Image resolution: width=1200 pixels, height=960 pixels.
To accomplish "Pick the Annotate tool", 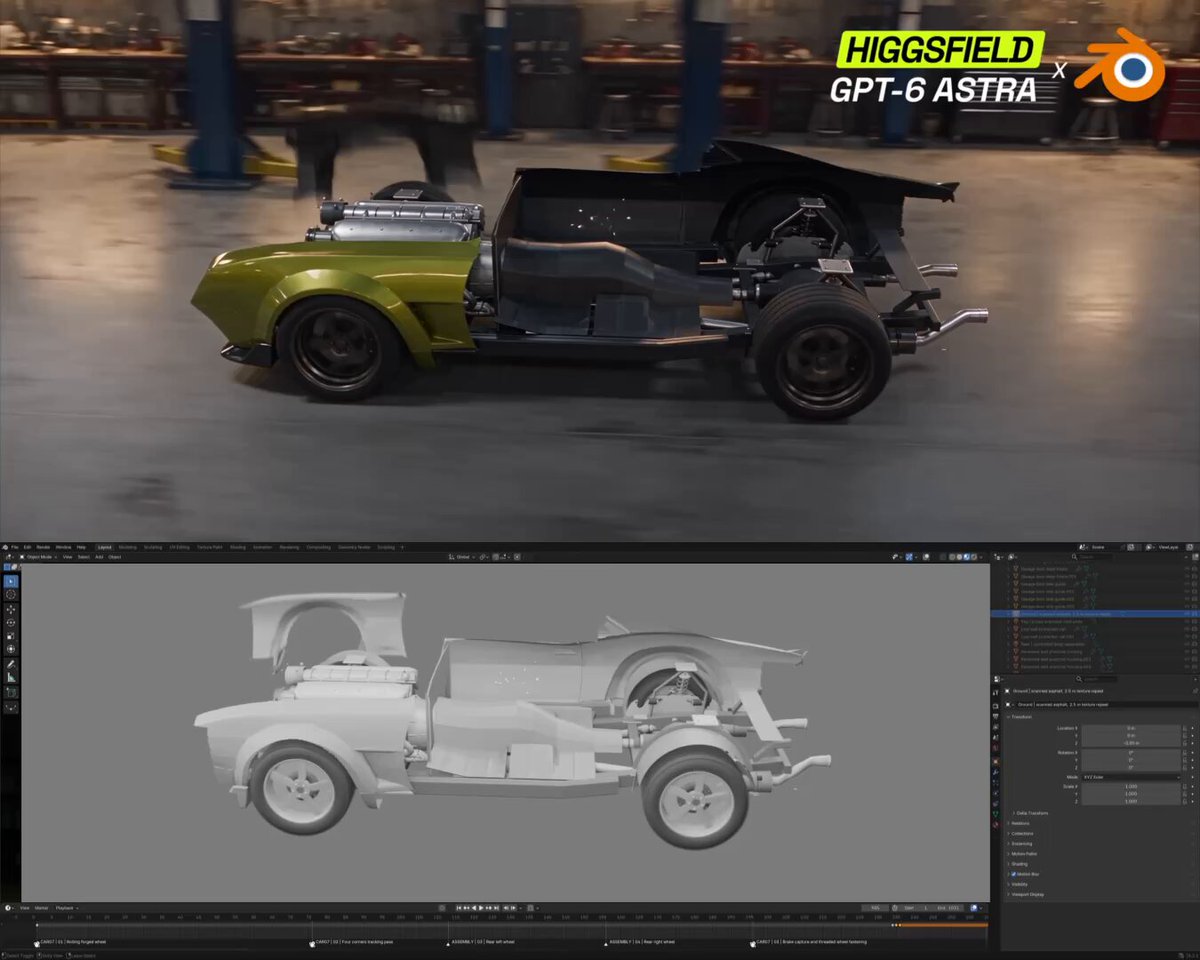I will click(x=11, y=664).
